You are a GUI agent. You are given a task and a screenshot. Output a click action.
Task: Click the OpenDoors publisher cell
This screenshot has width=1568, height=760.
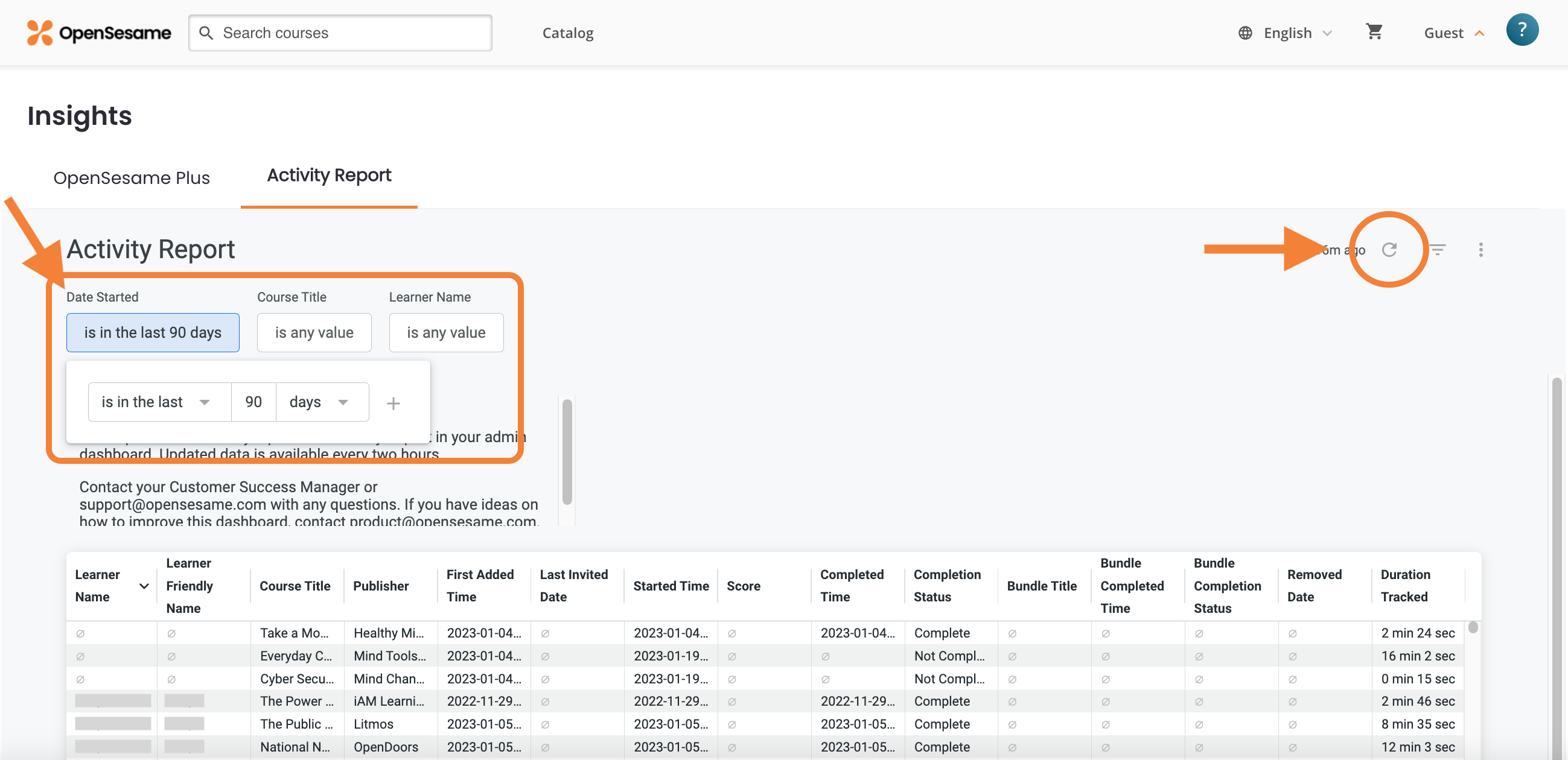pos(390,747)
